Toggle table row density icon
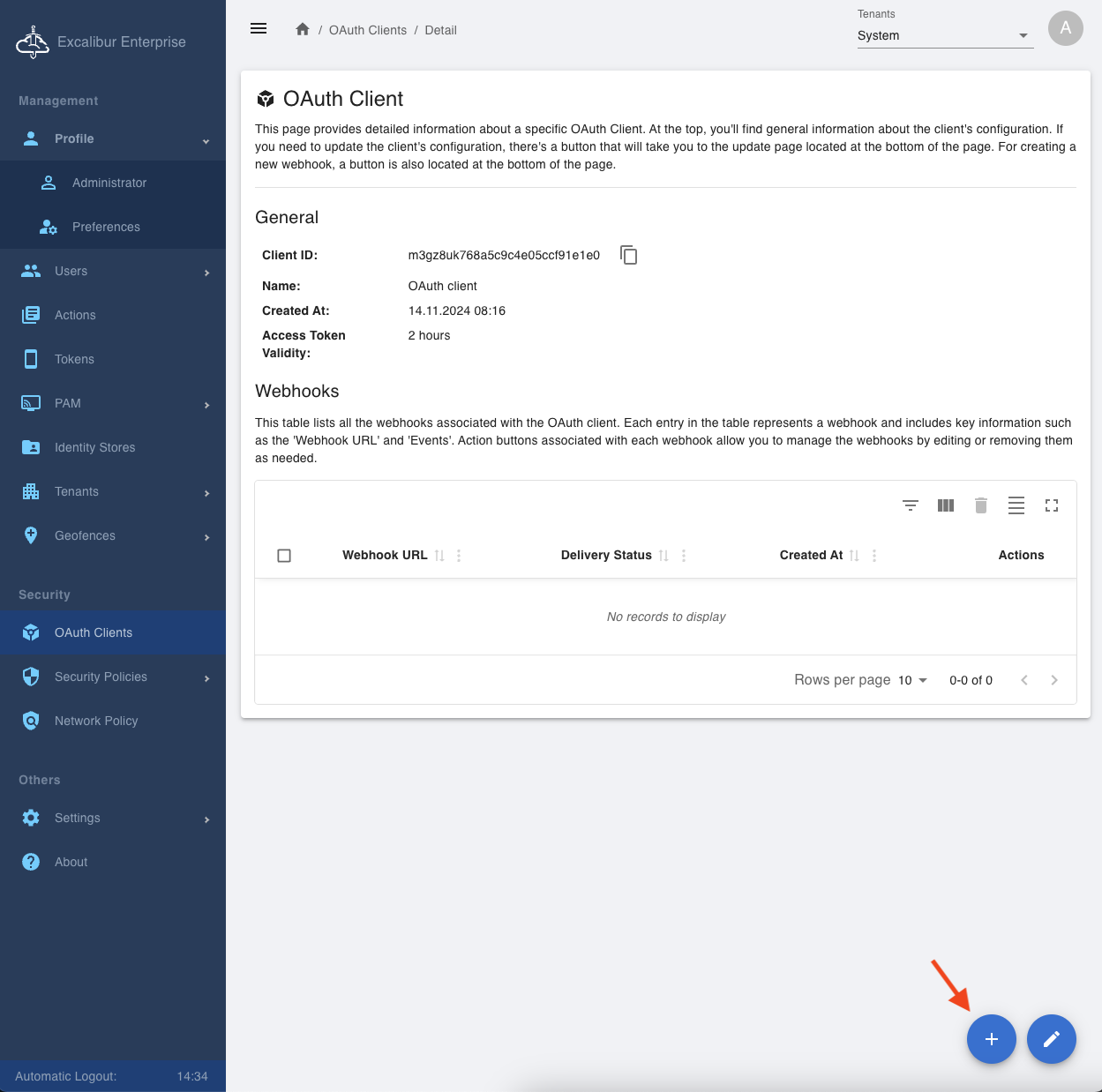Image resolution: width=1102 pixels, height=1092 pixels. (x=1016, y=505)
